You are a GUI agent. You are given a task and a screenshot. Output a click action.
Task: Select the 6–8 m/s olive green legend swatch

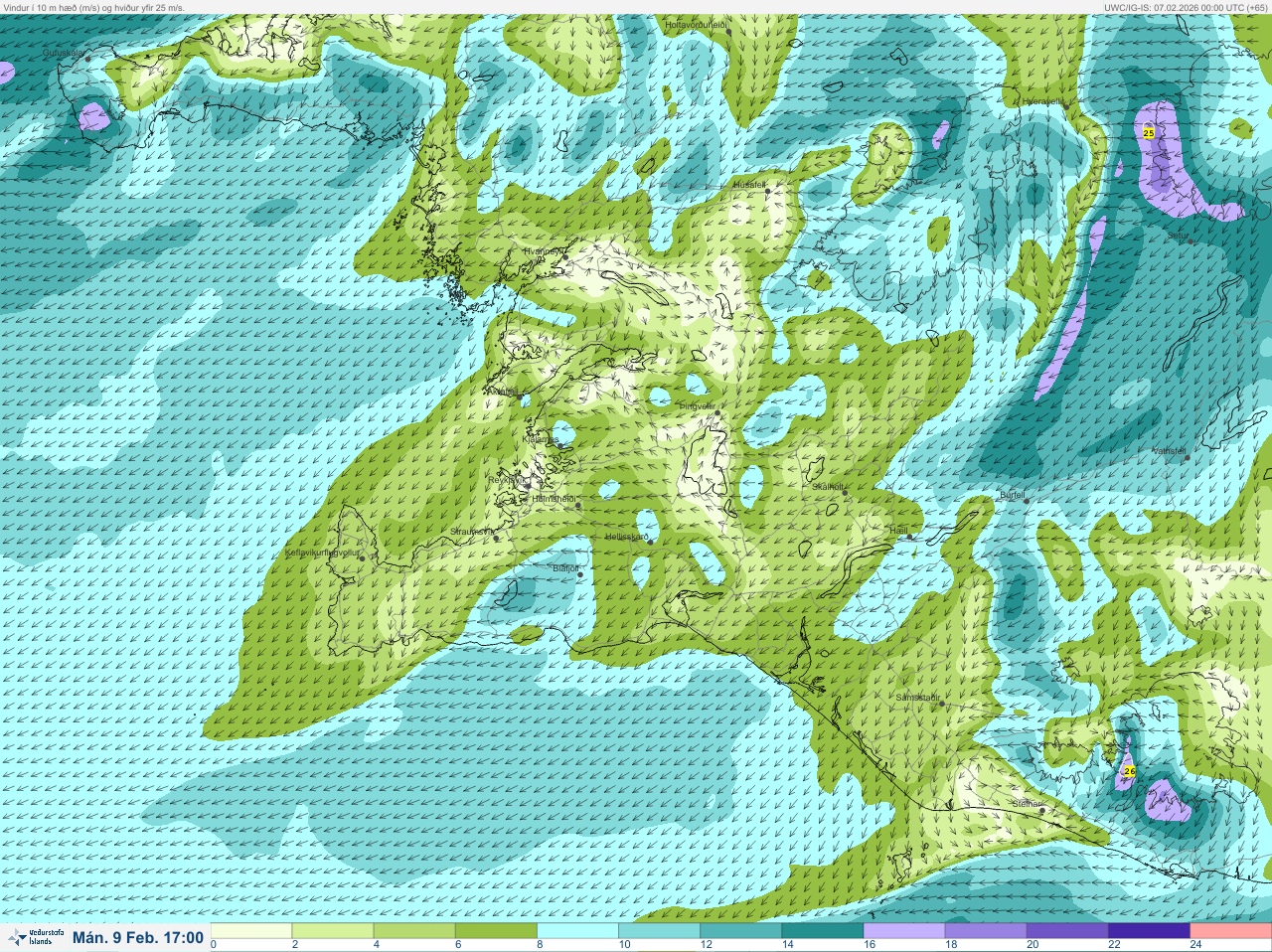497,930
